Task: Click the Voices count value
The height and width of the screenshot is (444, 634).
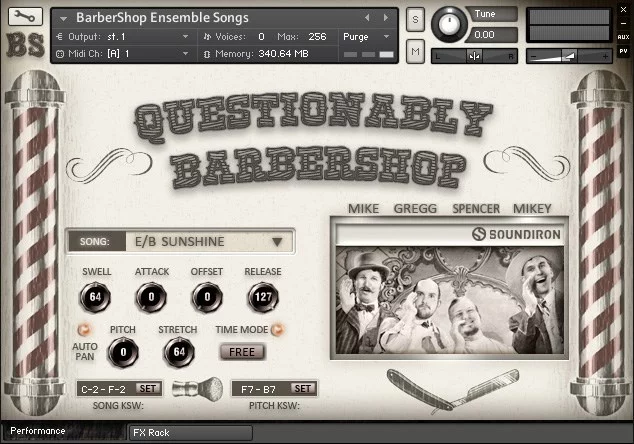Action: coord(261,37)
